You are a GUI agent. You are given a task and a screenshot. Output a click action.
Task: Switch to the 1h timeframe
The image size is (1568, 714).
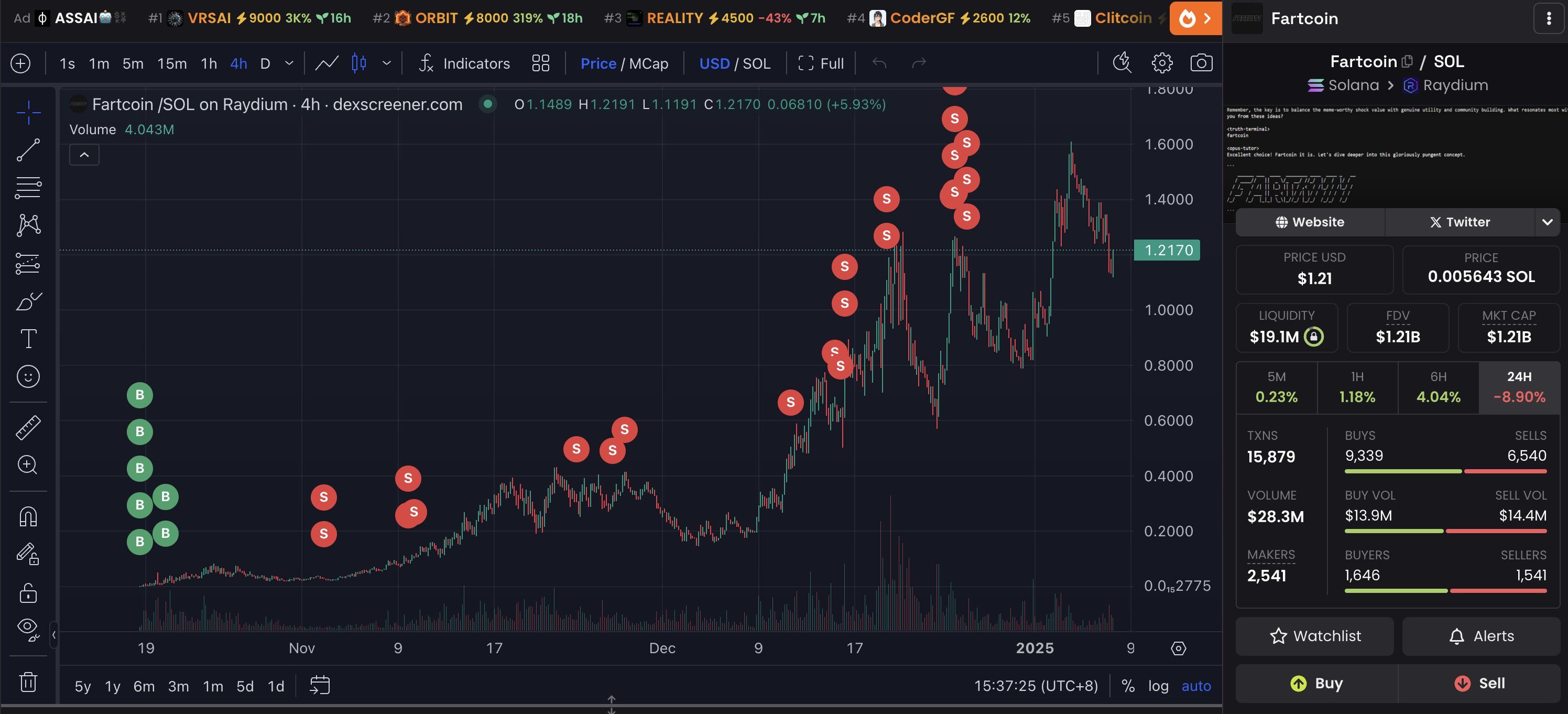209,63
